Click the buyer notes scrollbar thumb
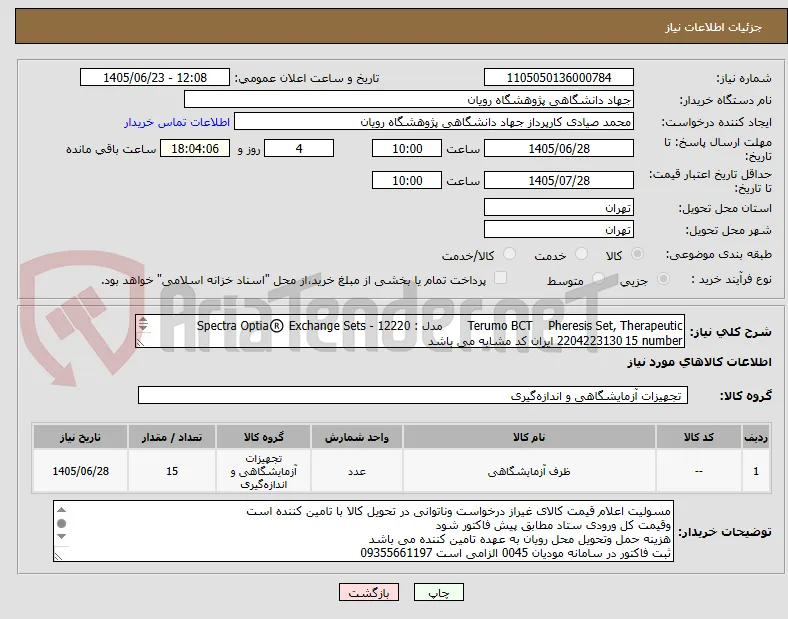 click(61, 524)
